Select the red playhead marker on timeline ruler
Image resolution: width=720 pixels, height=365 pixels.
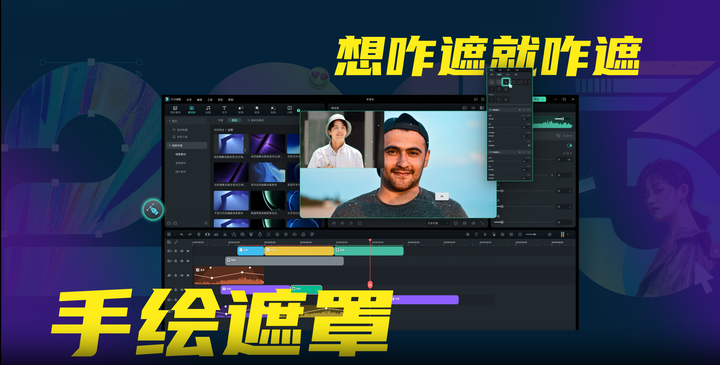(370, 240)
